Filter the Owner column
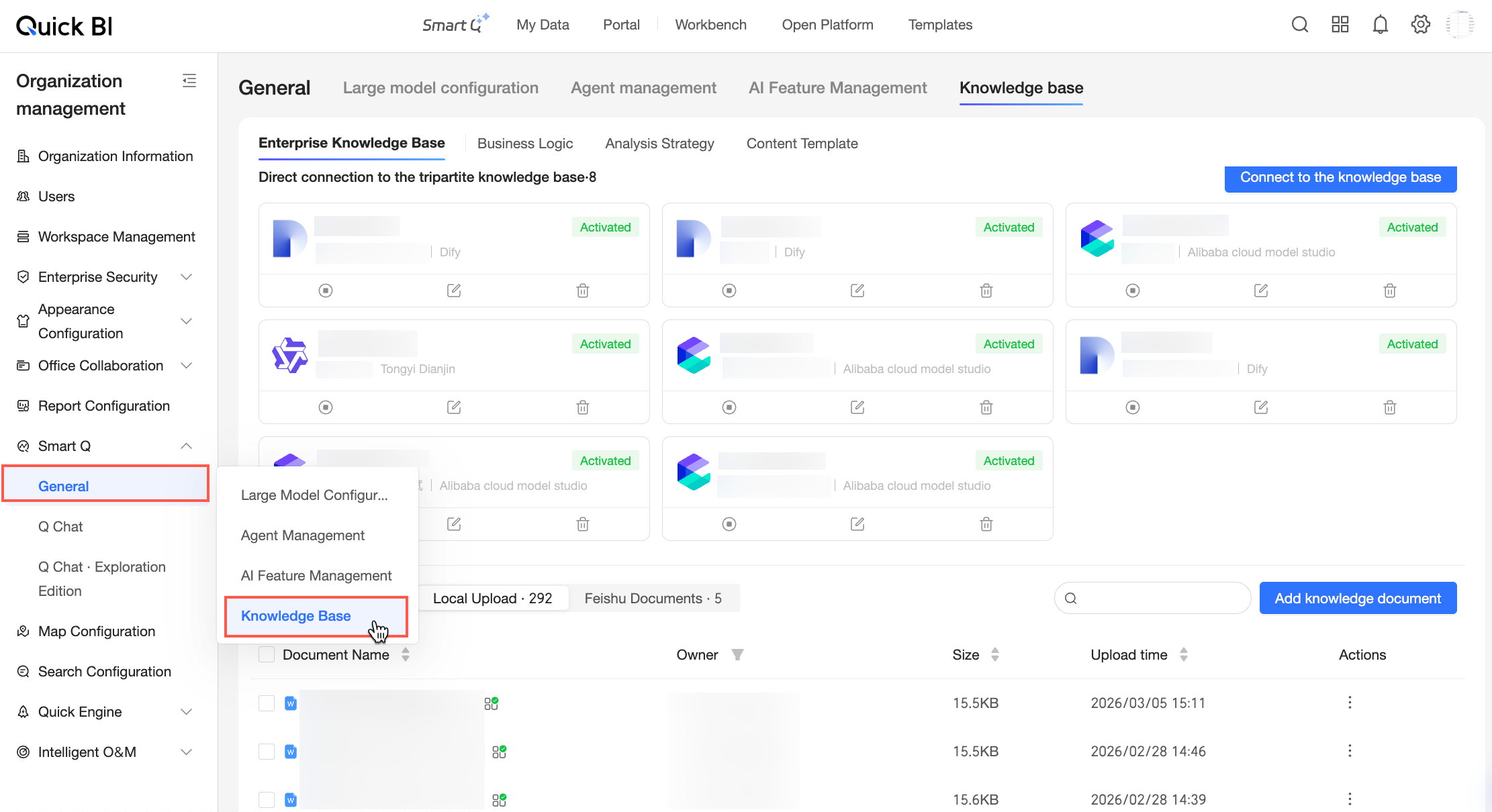1492x812 pixels. pos(737,655)
